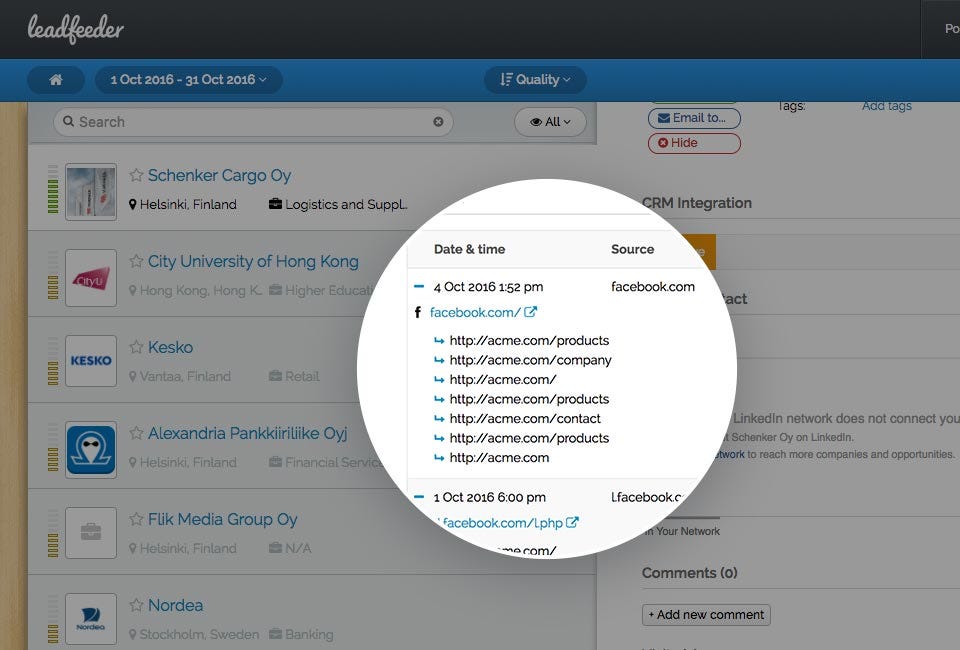Open Flik Media Group Oy lead

[x=222, y=519]
